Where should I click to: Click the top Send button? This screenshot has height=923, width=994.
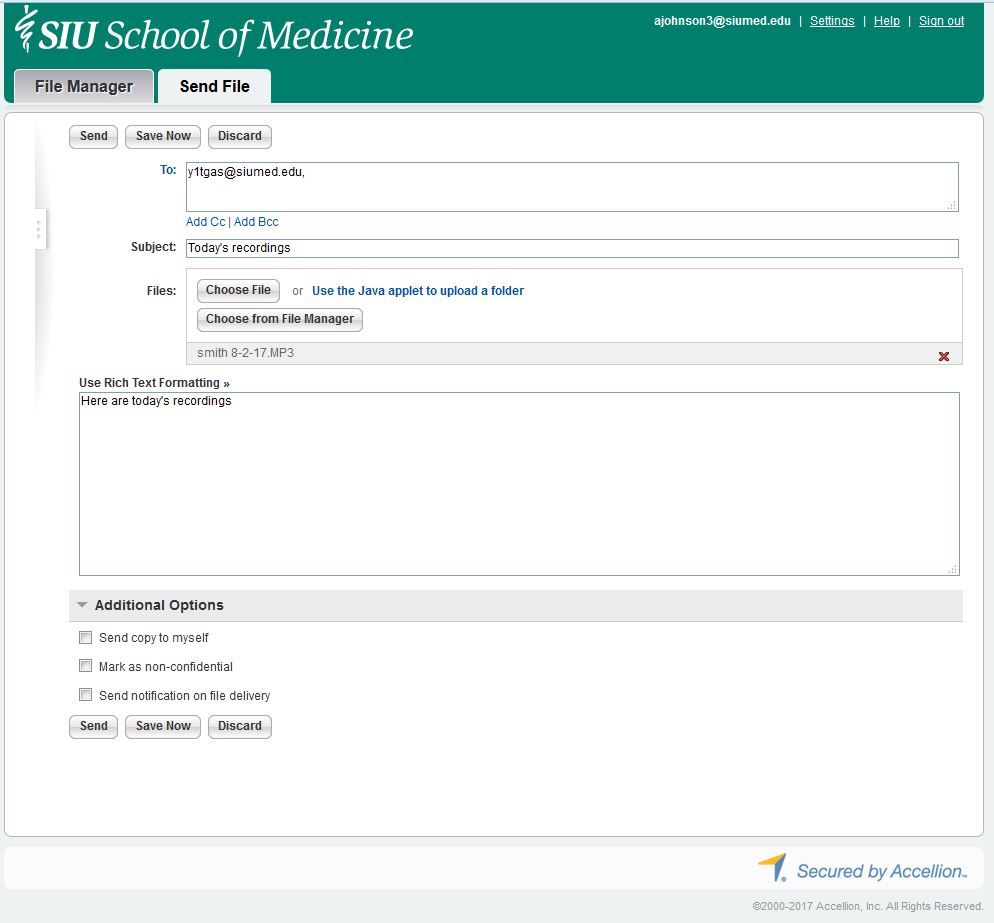93,136
